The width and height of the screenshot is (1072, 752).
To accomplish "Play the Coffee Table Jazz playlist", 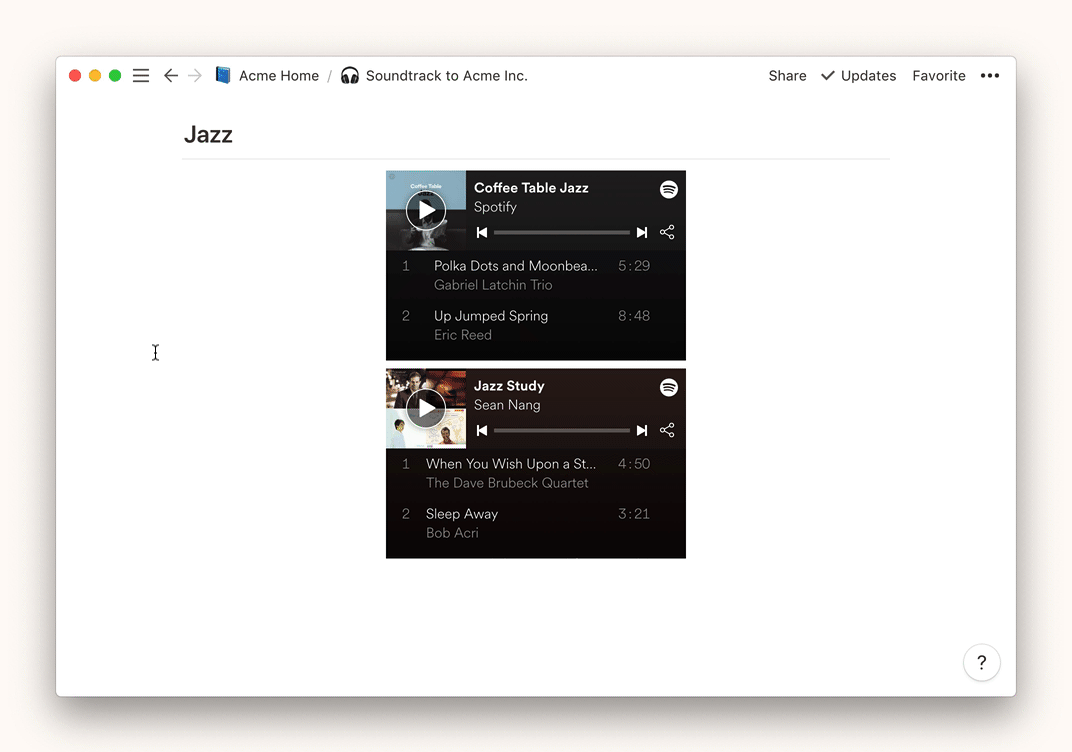I will [426, 210].
